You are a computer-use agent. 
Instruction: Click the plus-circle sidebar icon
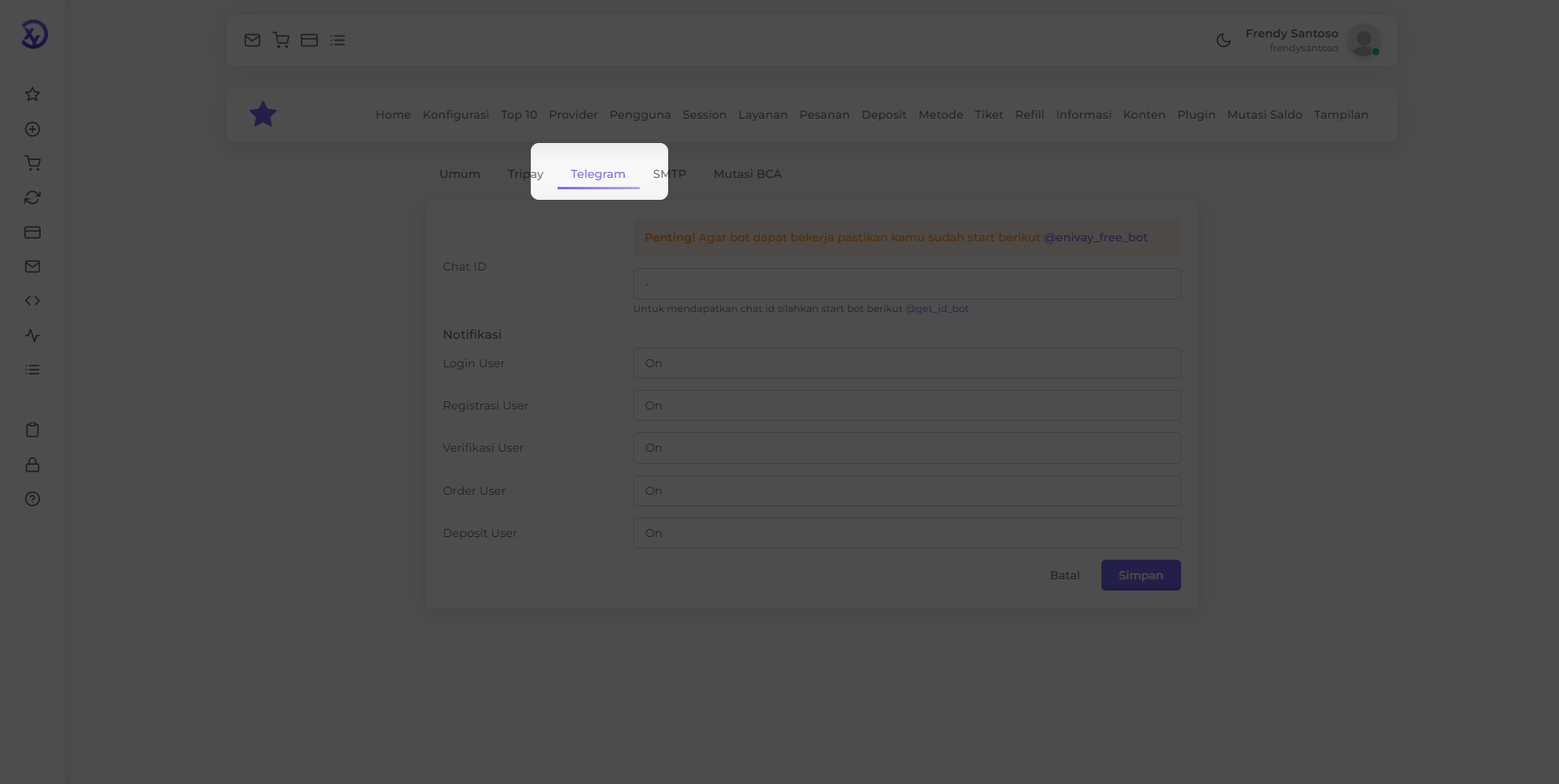pyautogui.click(x=33, y=129)
